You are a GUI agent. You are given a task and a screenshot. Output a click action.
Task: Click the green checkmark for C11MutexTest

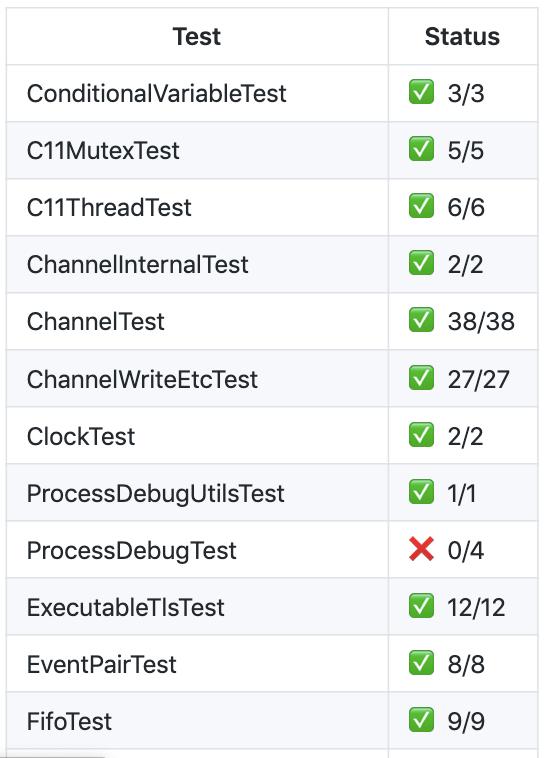tap(421, 149)
